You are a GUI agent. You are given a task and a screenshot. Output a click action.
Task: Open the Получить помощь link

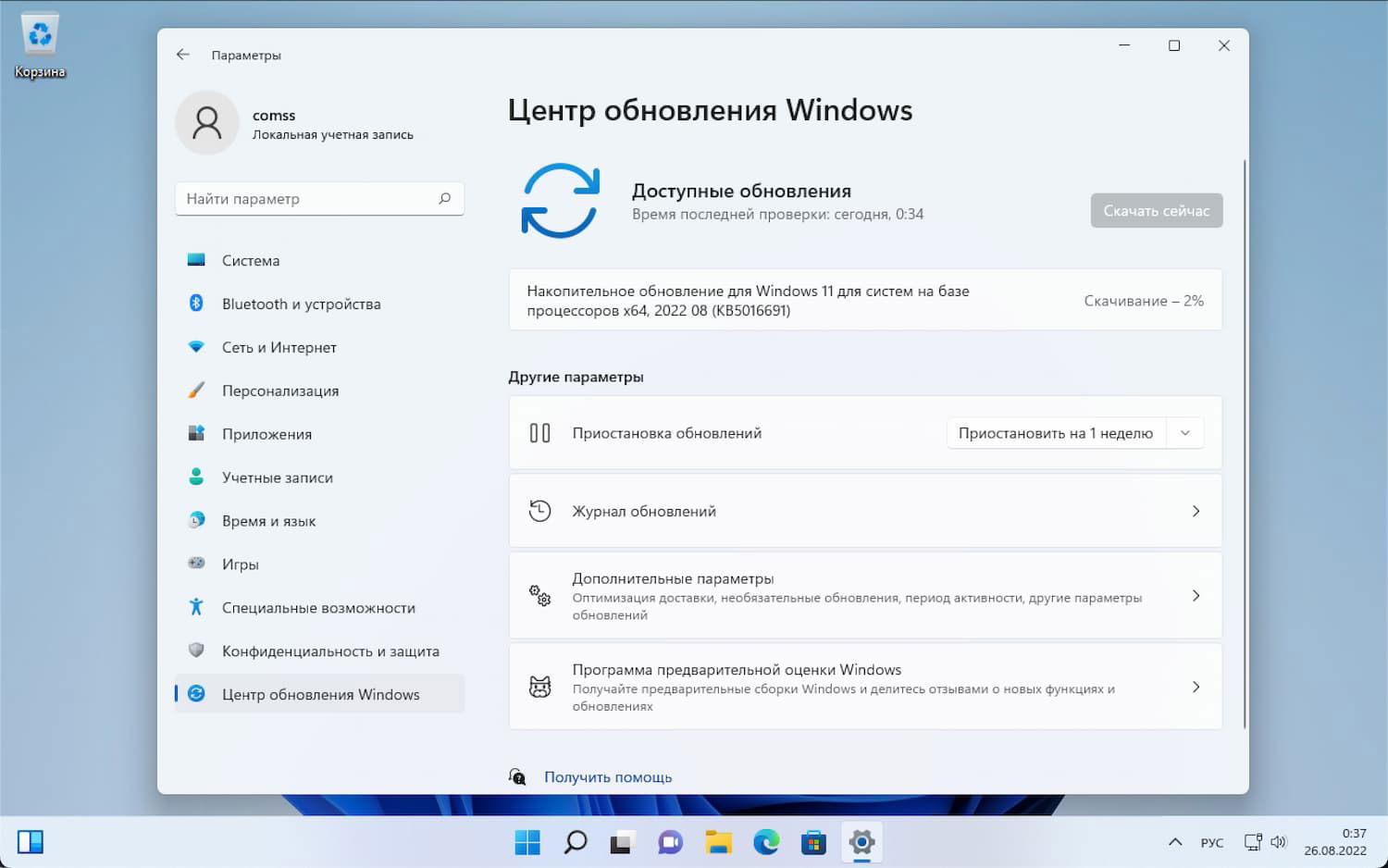608,776
